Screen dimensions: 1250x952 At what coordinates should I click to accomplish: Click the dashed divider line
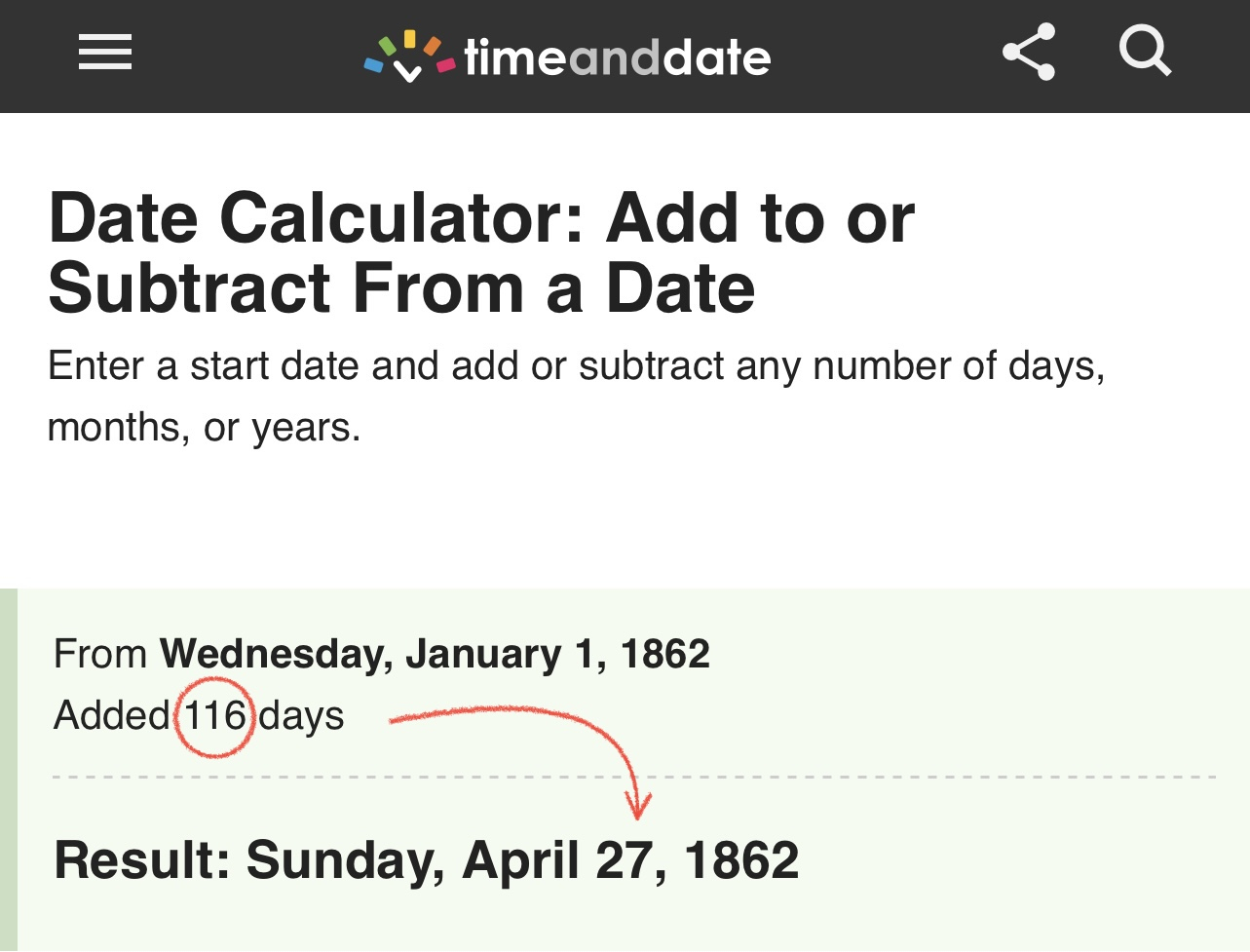(x=877, y=778)
